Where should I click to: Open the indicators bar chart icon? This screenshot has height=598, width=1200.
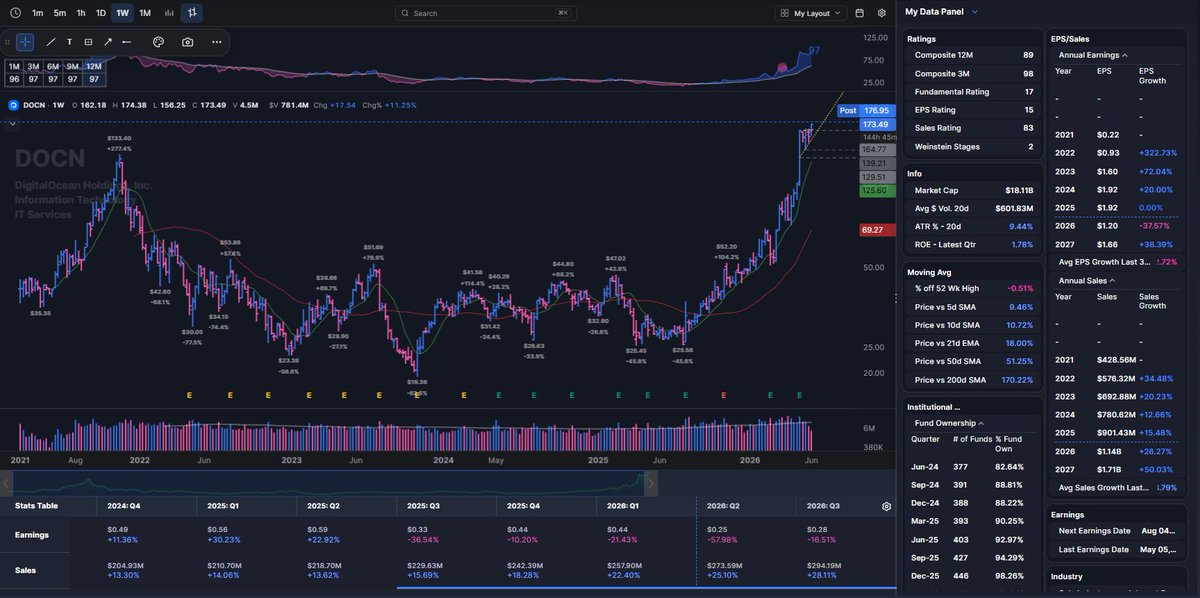coord(168,13)
